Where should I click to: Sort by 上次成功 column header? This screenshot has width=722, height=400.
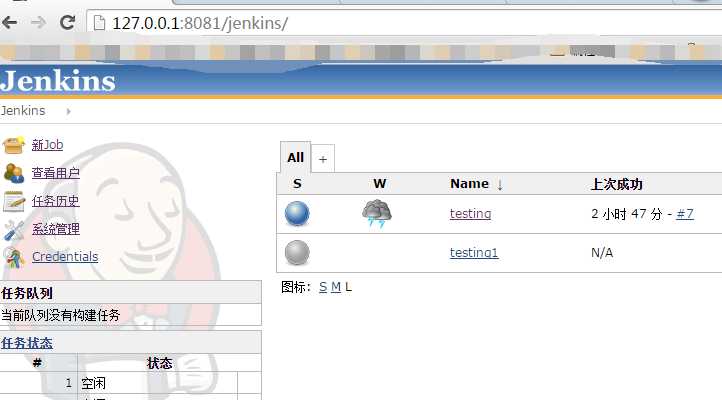617,184
